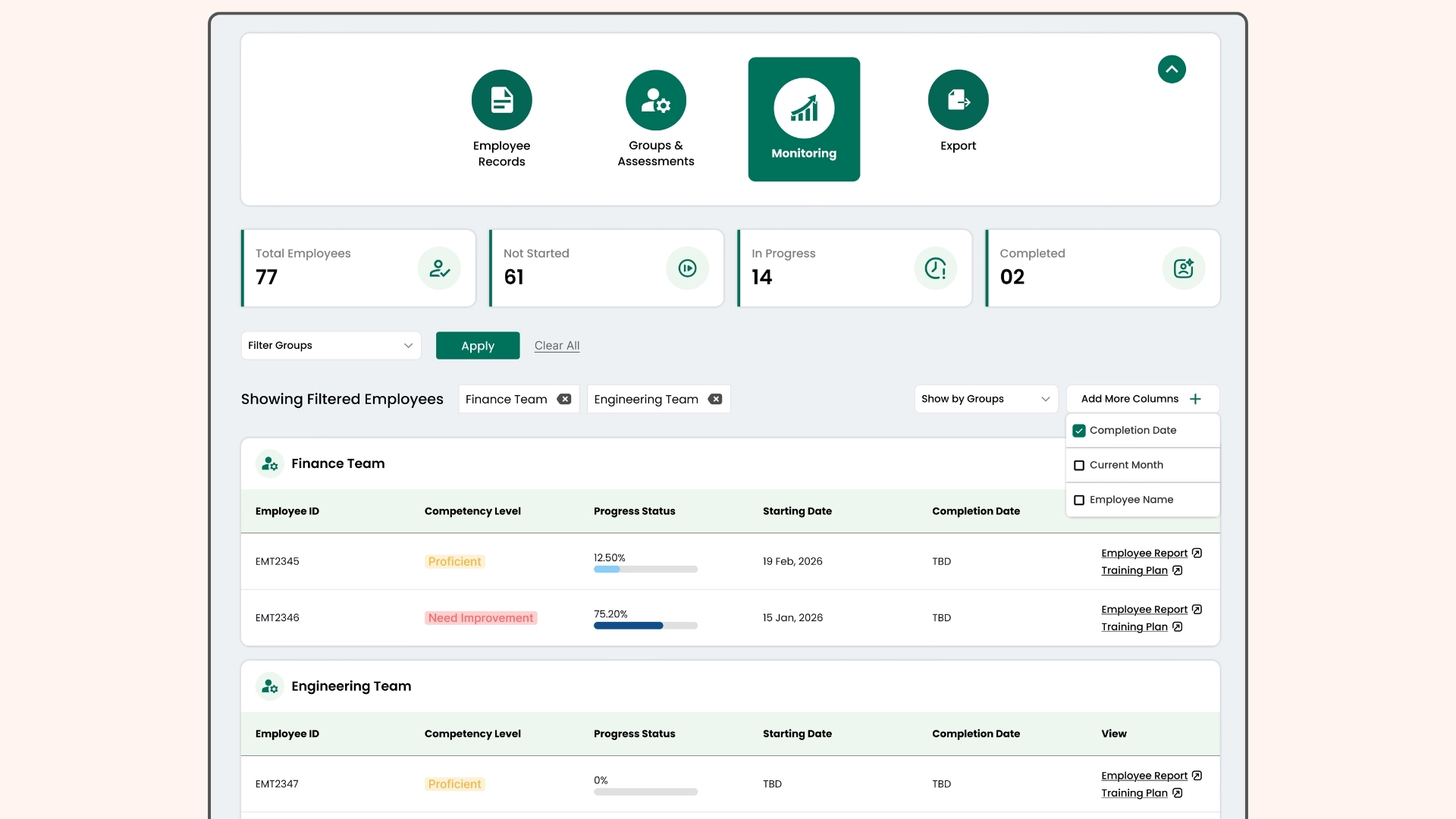Click Starting Date header in Finance Team table

[797, 511]
